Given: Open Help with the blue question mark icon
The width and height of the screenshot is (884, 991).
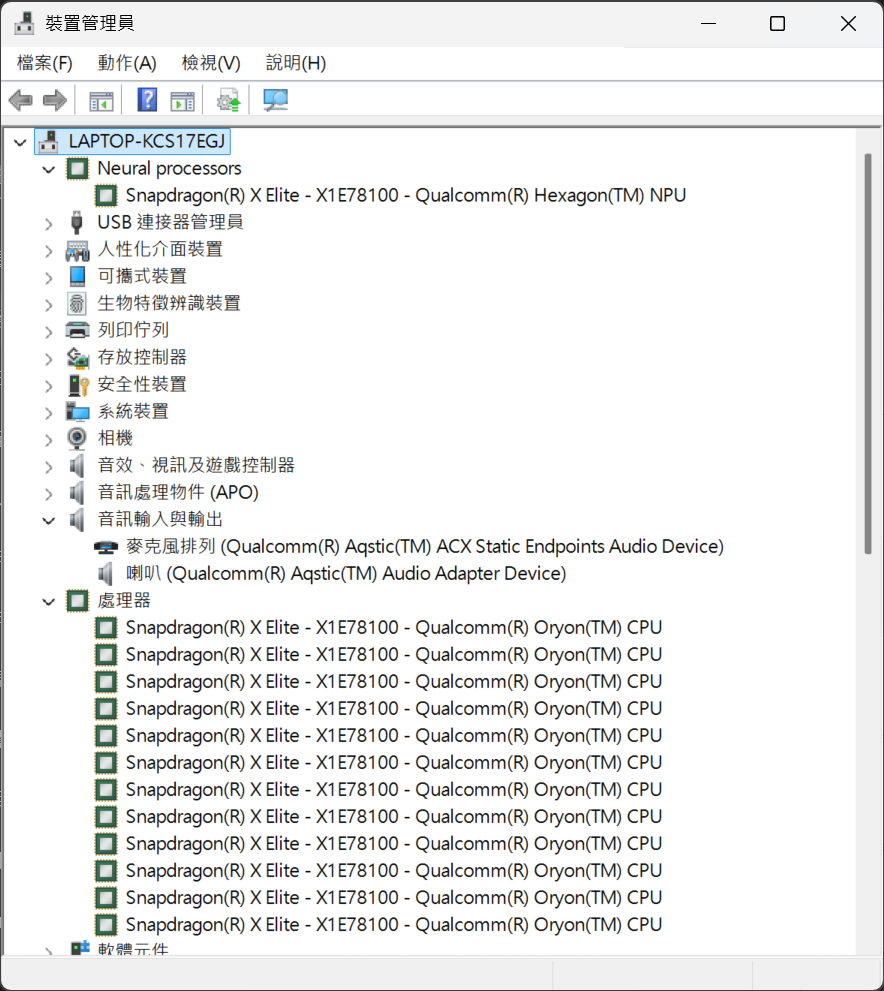Looking at the screenshot, I should [147, 100].
